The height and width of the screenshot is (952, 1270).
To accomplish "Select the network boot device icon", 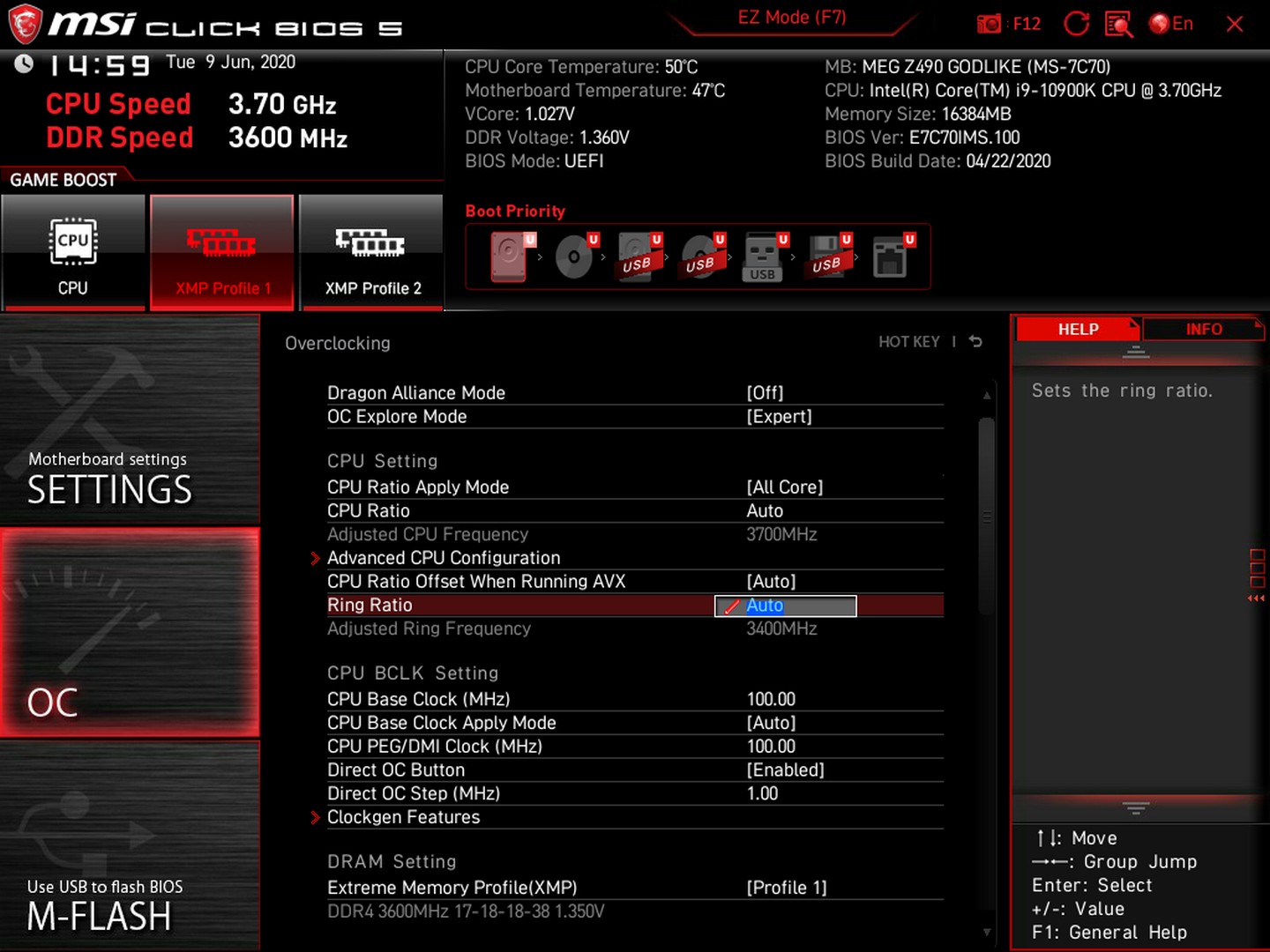I will [x=893, y=257].
